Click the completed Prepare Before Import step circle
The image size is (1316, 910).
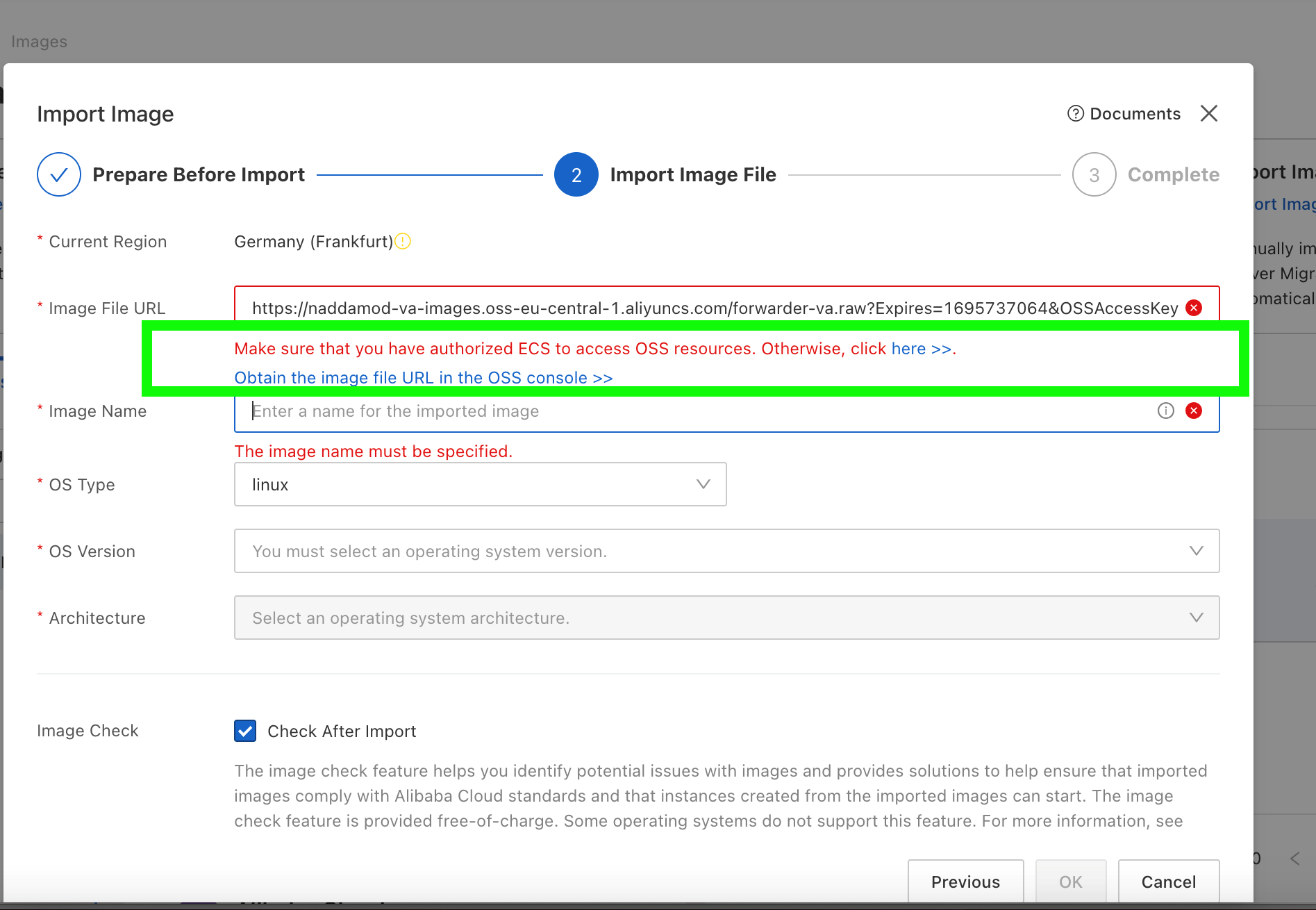(x=59, y=174)
